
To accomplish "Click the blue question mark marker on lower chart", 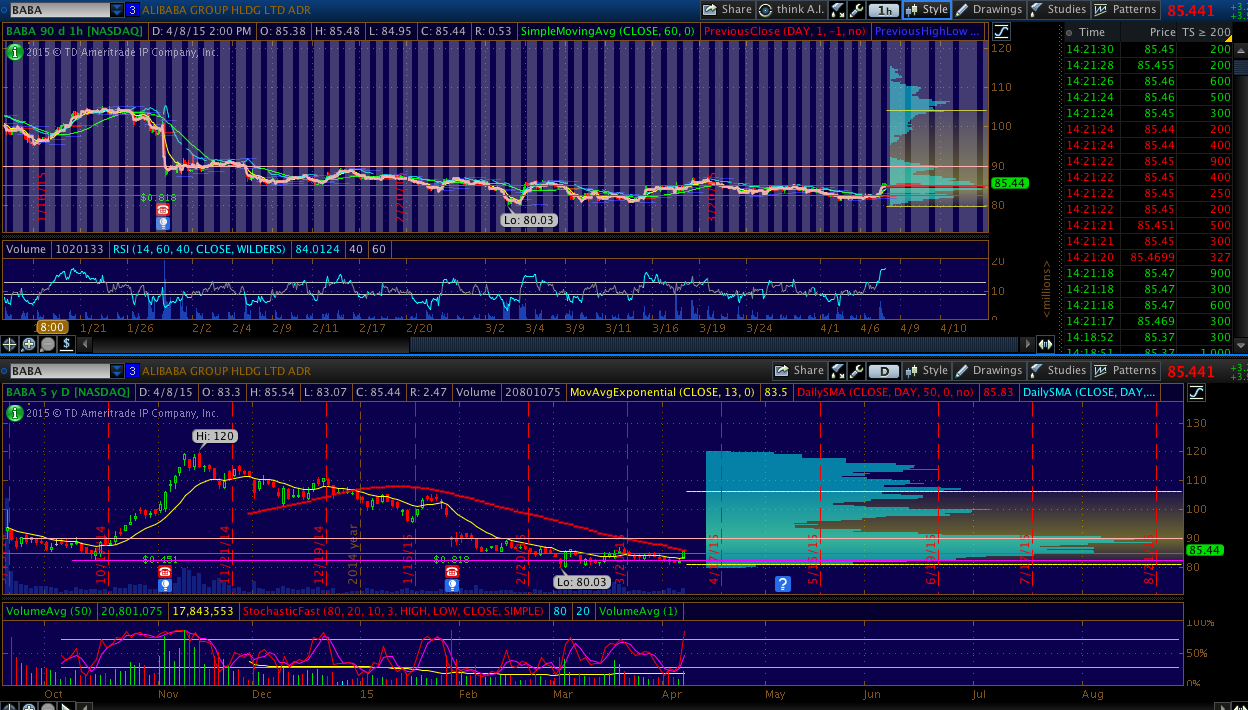I will 783,583.
